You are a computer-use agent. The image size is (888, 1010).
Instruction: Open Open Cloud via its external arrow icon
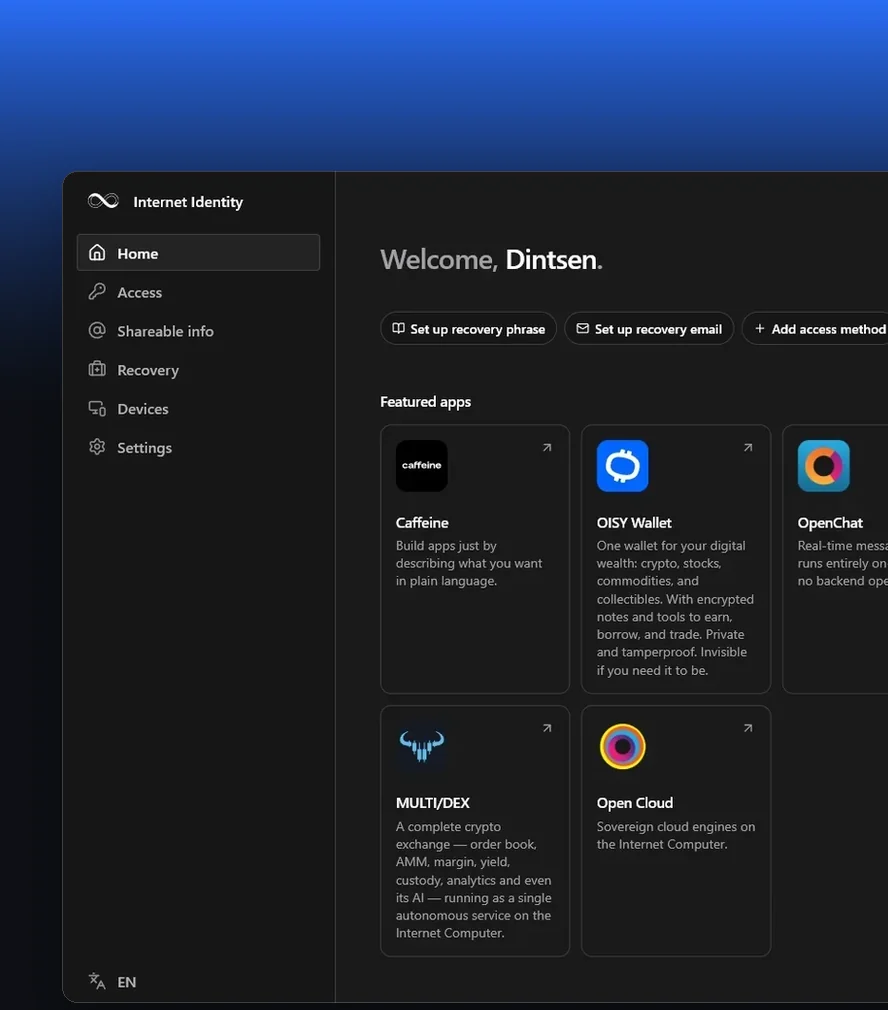pos(748,728)
